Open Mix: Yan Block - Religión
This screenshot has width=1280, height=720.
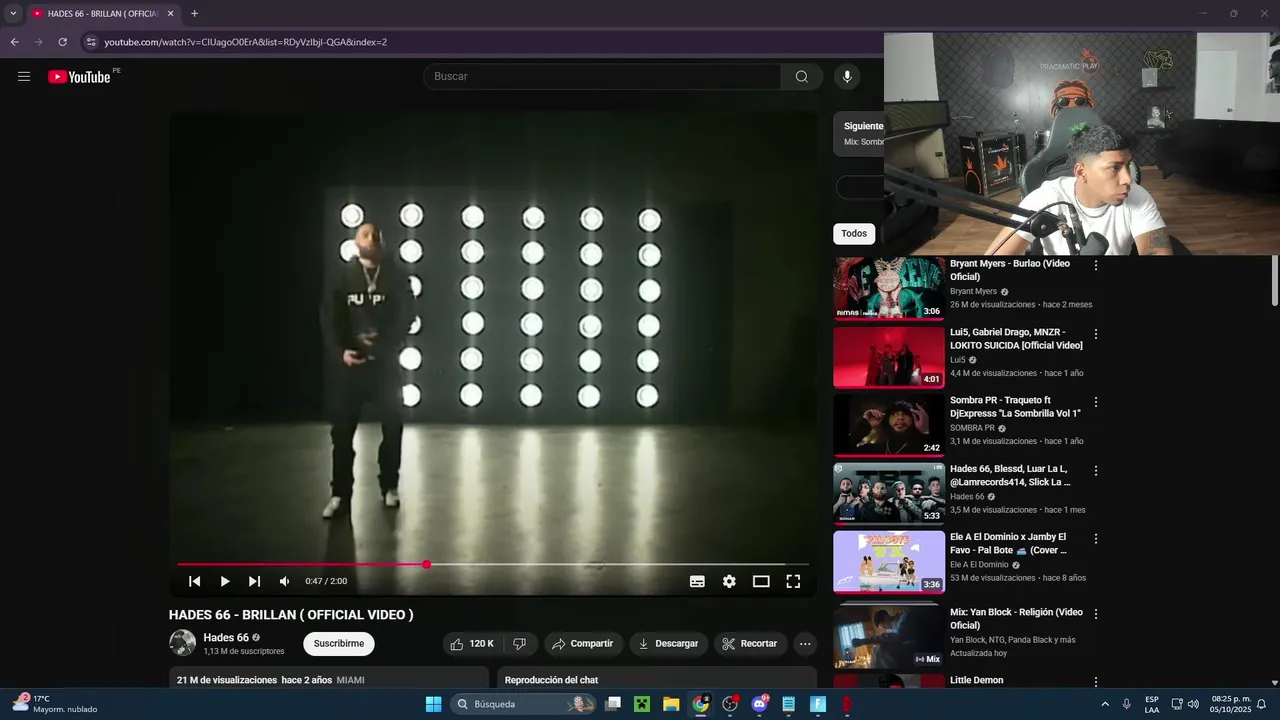889,637
